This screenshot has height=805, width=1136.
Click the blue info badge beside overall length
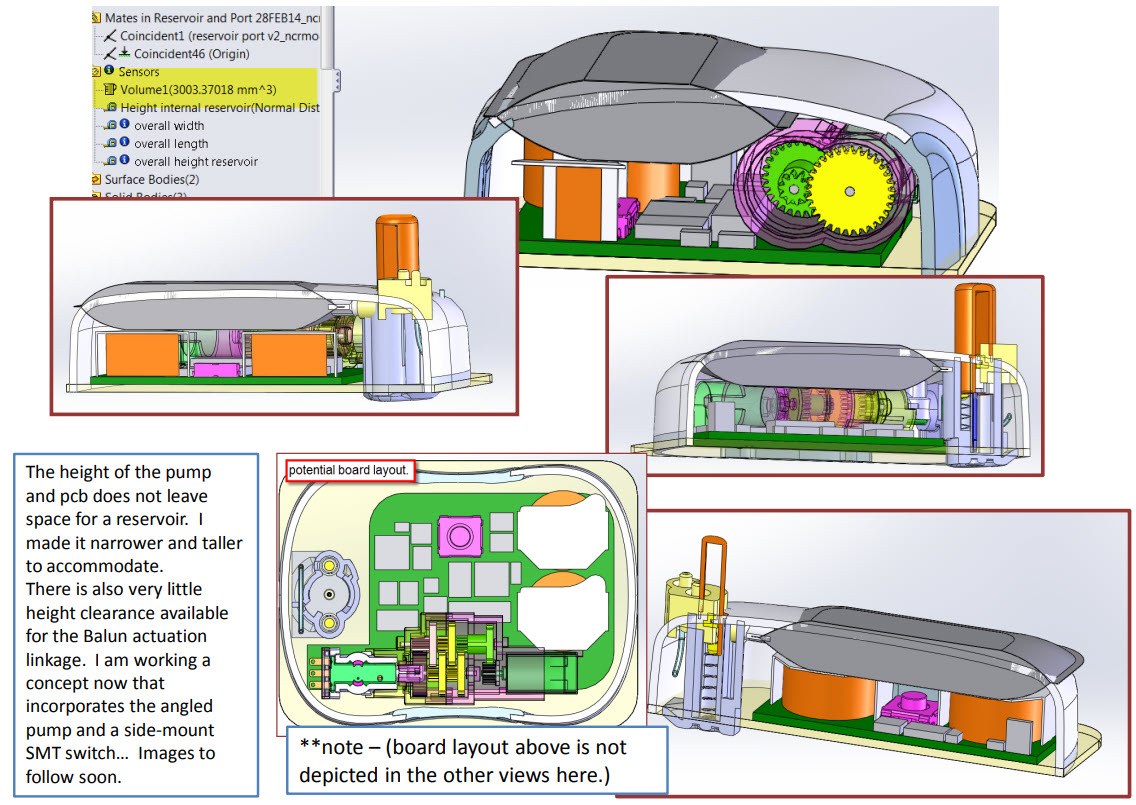[x=124, y=142]
